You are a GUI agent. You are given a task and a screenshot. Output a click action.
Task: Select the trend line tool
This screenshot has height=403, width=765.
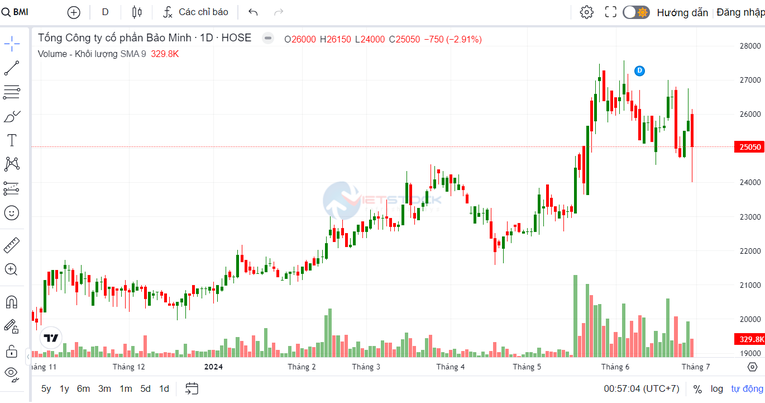[12, 68]
